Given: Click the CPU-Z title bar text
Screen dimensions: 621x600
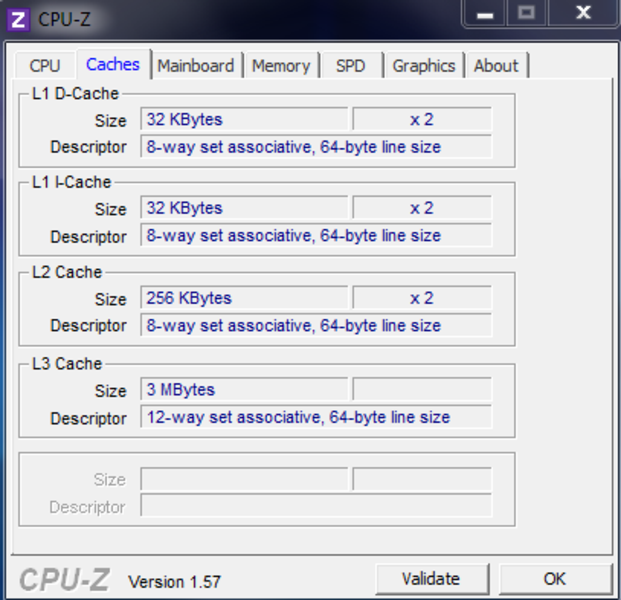Looking at the screenshot, I should 64,19.
